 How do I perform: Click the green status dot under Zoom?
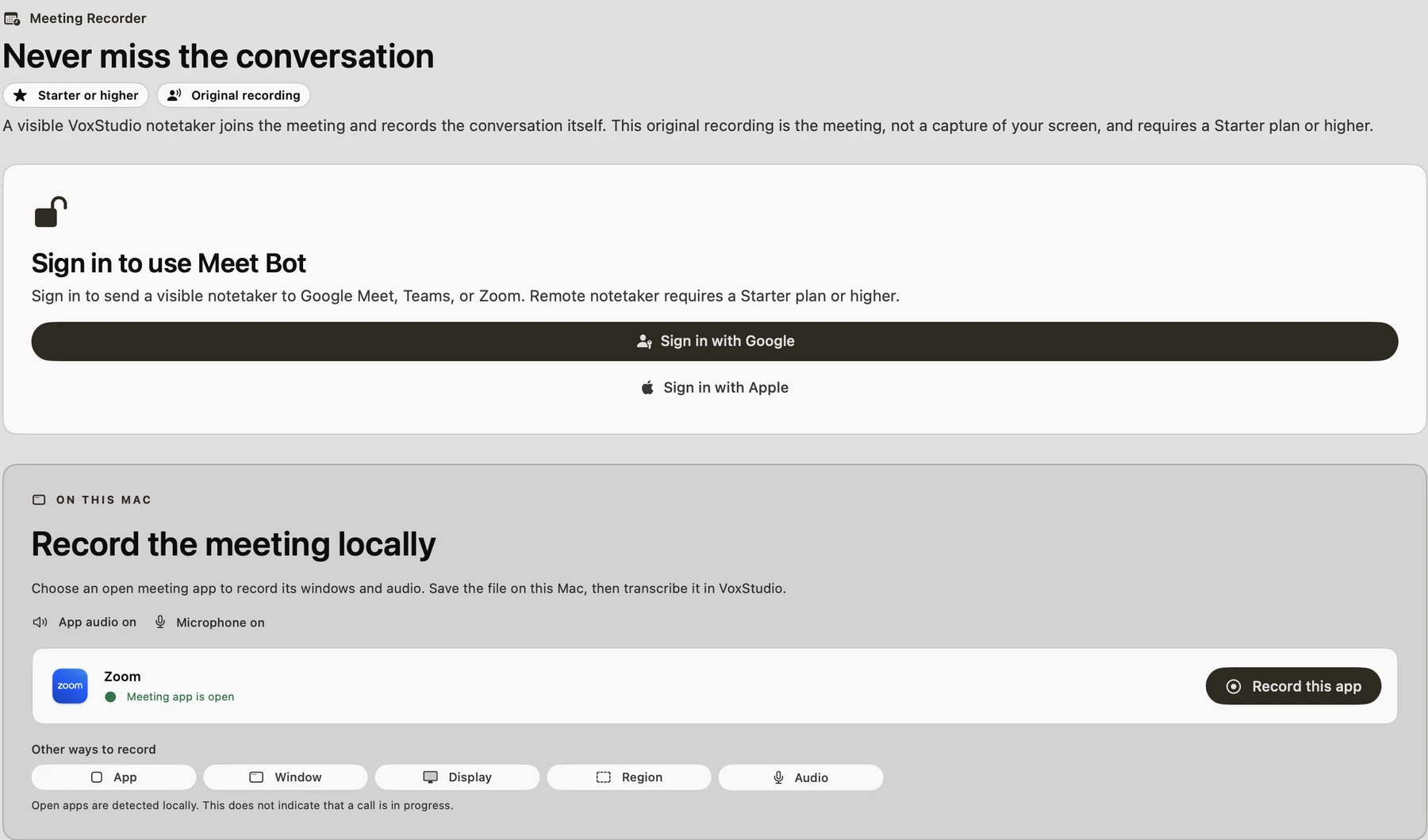(110, 697)
